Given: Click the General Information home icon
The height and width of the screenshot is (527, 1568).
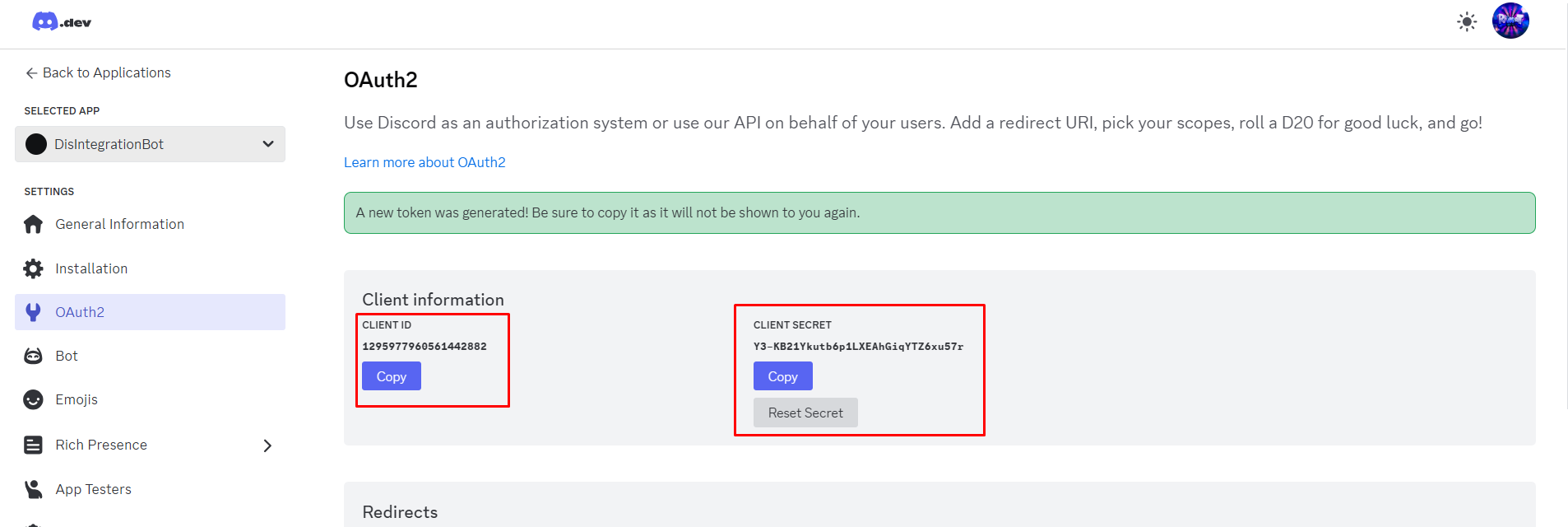Looking at the screenshot, I should [33, 224].
